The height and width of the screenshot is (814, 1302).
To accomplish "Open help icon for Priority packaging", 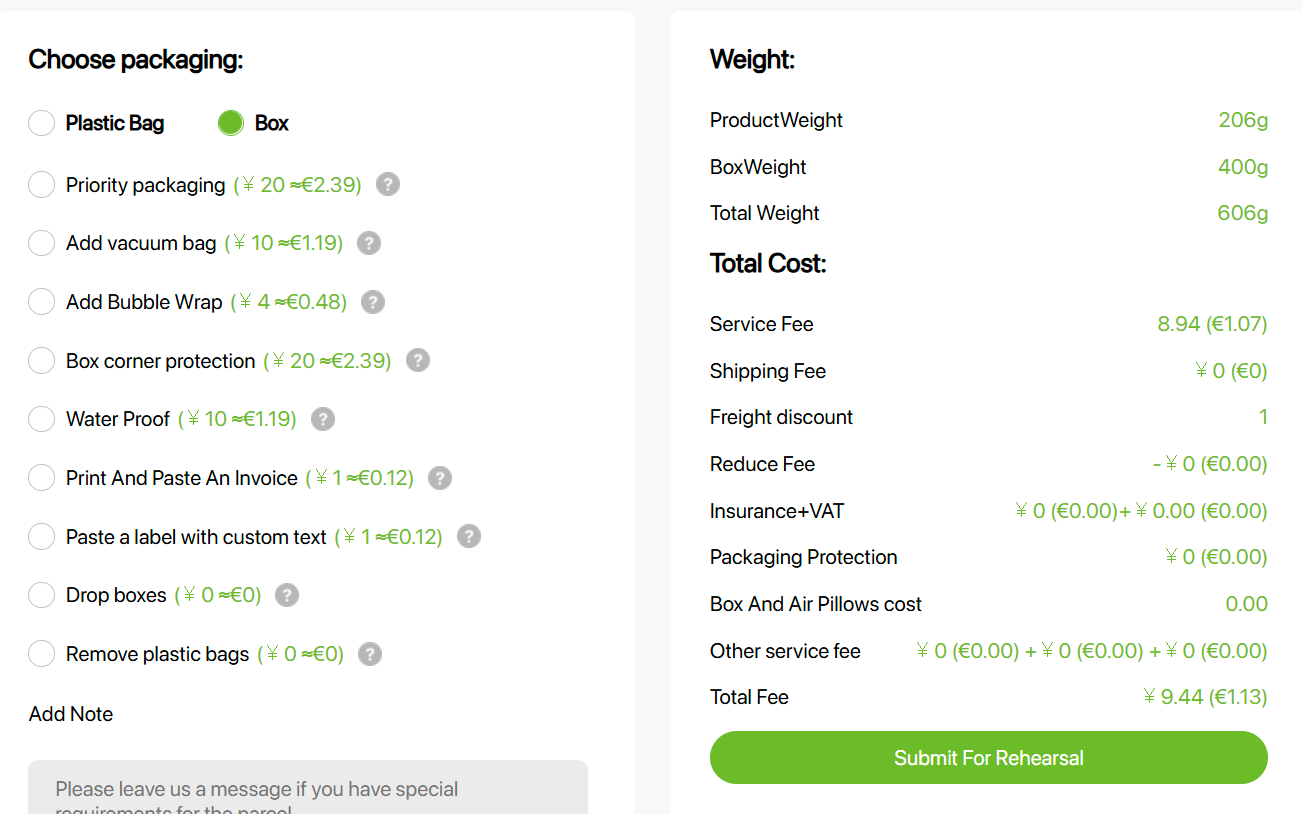I will [388, 185].
